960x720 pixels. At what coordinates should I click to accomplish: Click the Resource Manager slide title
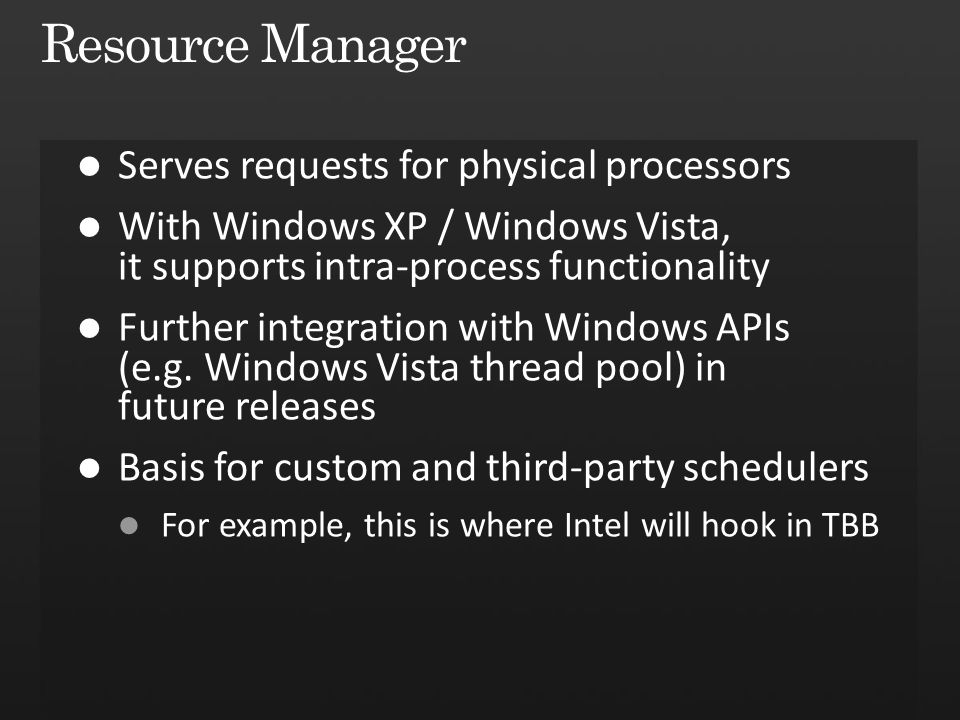(x=253, y=47)
